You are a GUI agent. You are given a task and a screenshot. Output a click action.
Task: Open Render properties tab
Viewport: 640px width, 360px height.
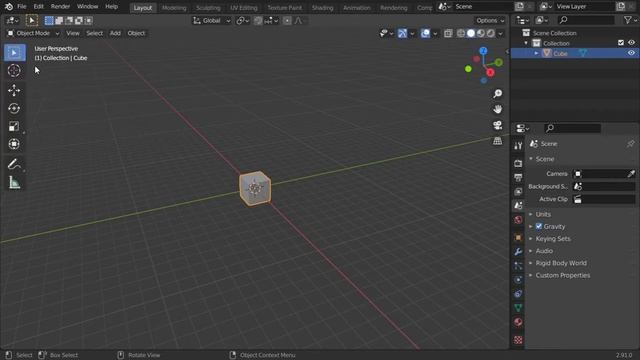pos(518,163)
